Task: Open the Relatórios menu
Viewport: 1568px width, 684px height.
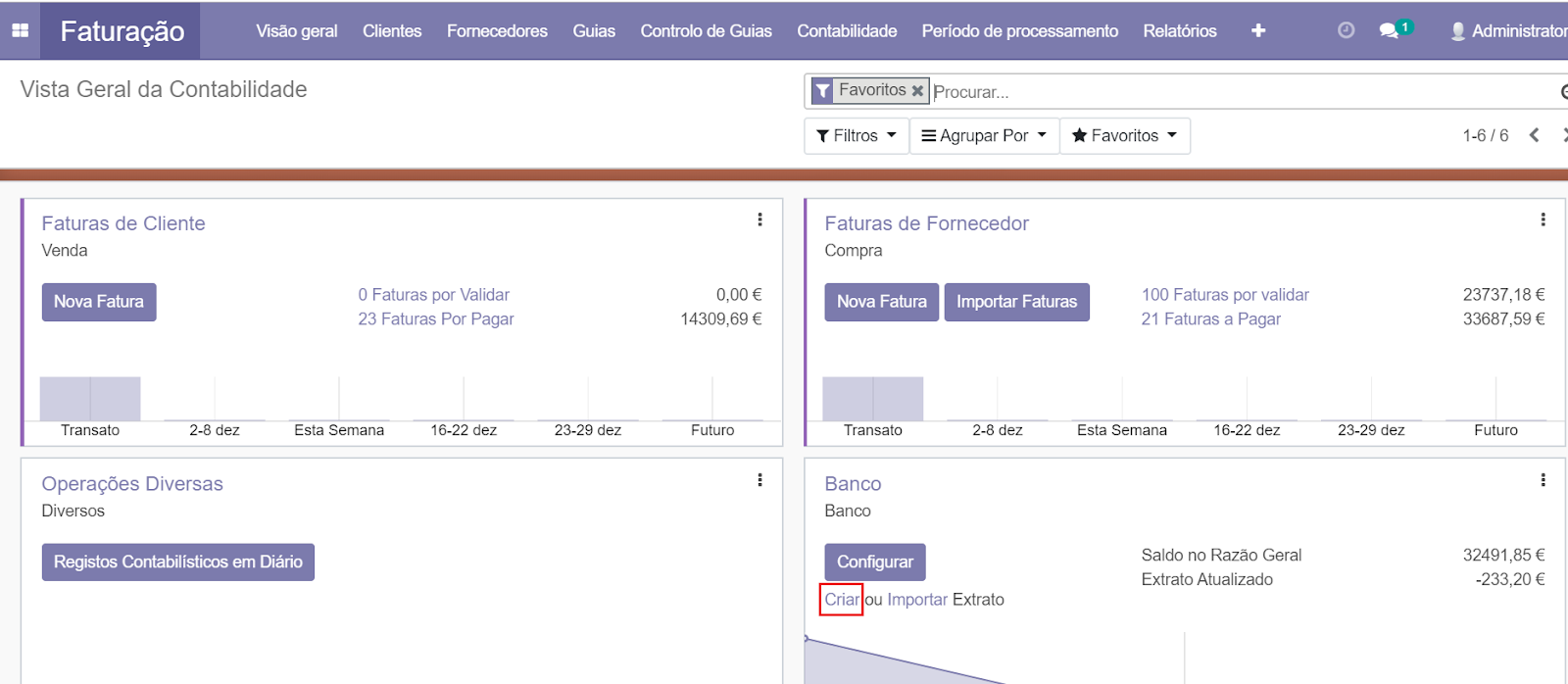Action: (1179, 30)
